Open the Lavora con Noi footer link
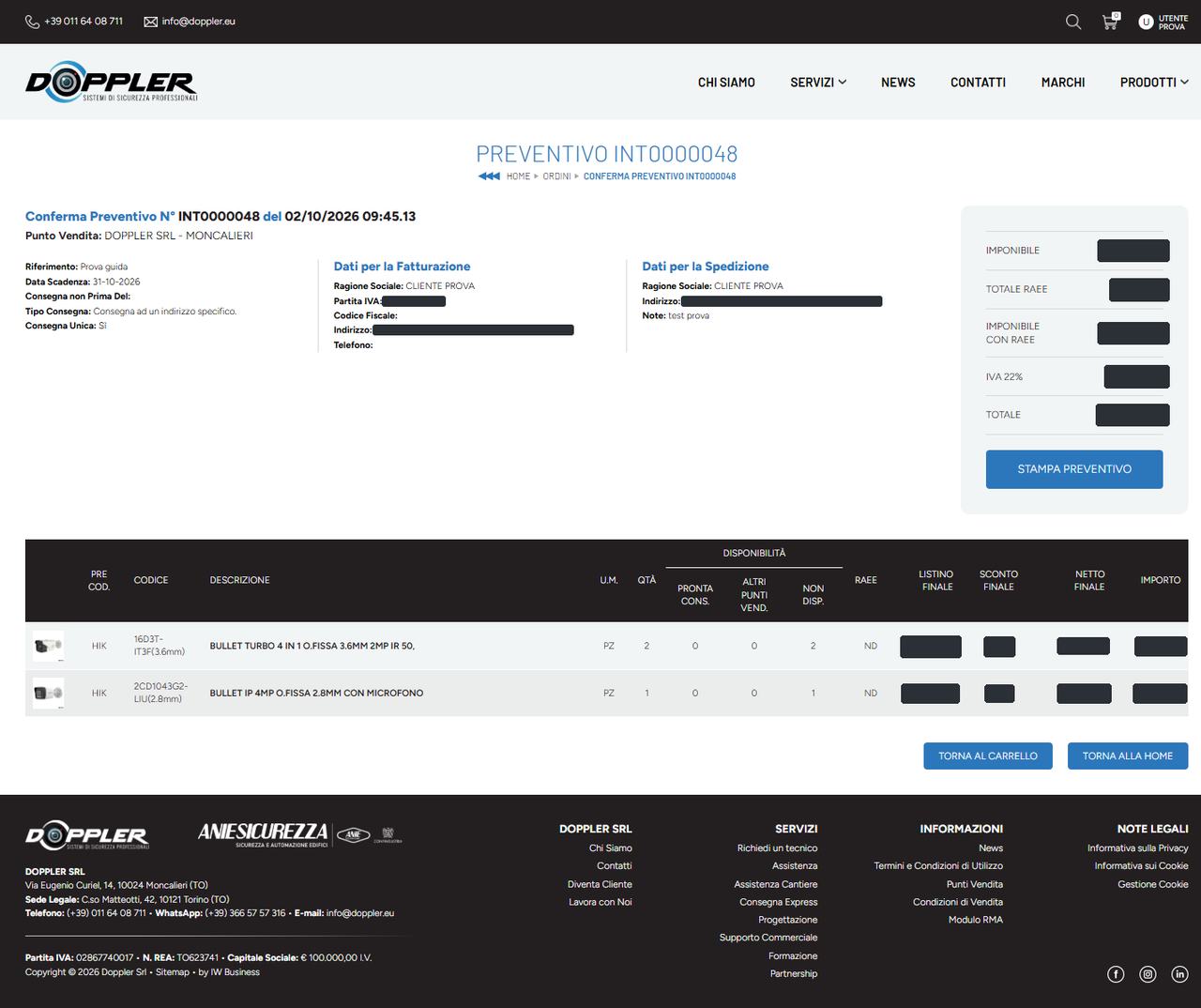This screenshot has height=1008, width=1201. [600, 902]
